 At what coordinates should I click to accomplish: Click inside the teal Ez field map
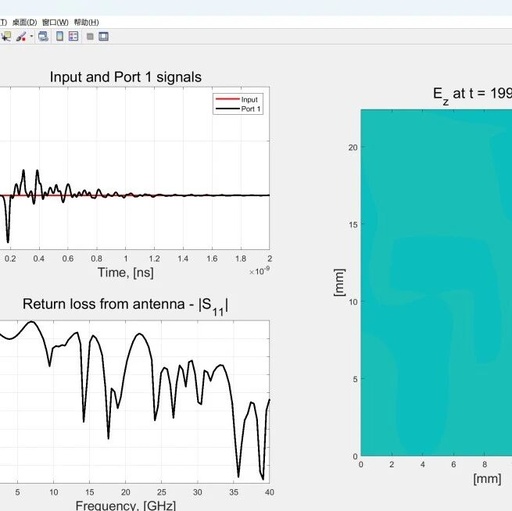(436, 282)
